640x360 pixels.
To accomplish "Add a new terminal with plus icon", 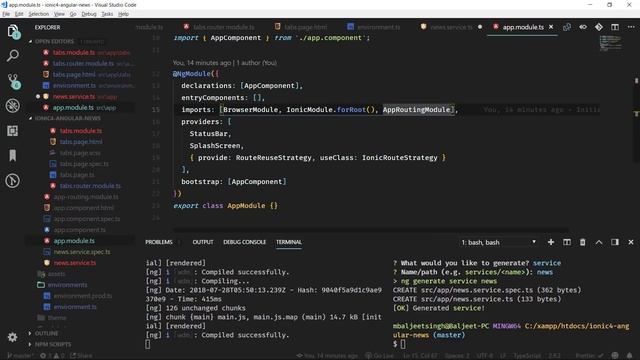I will click(551, 242).
